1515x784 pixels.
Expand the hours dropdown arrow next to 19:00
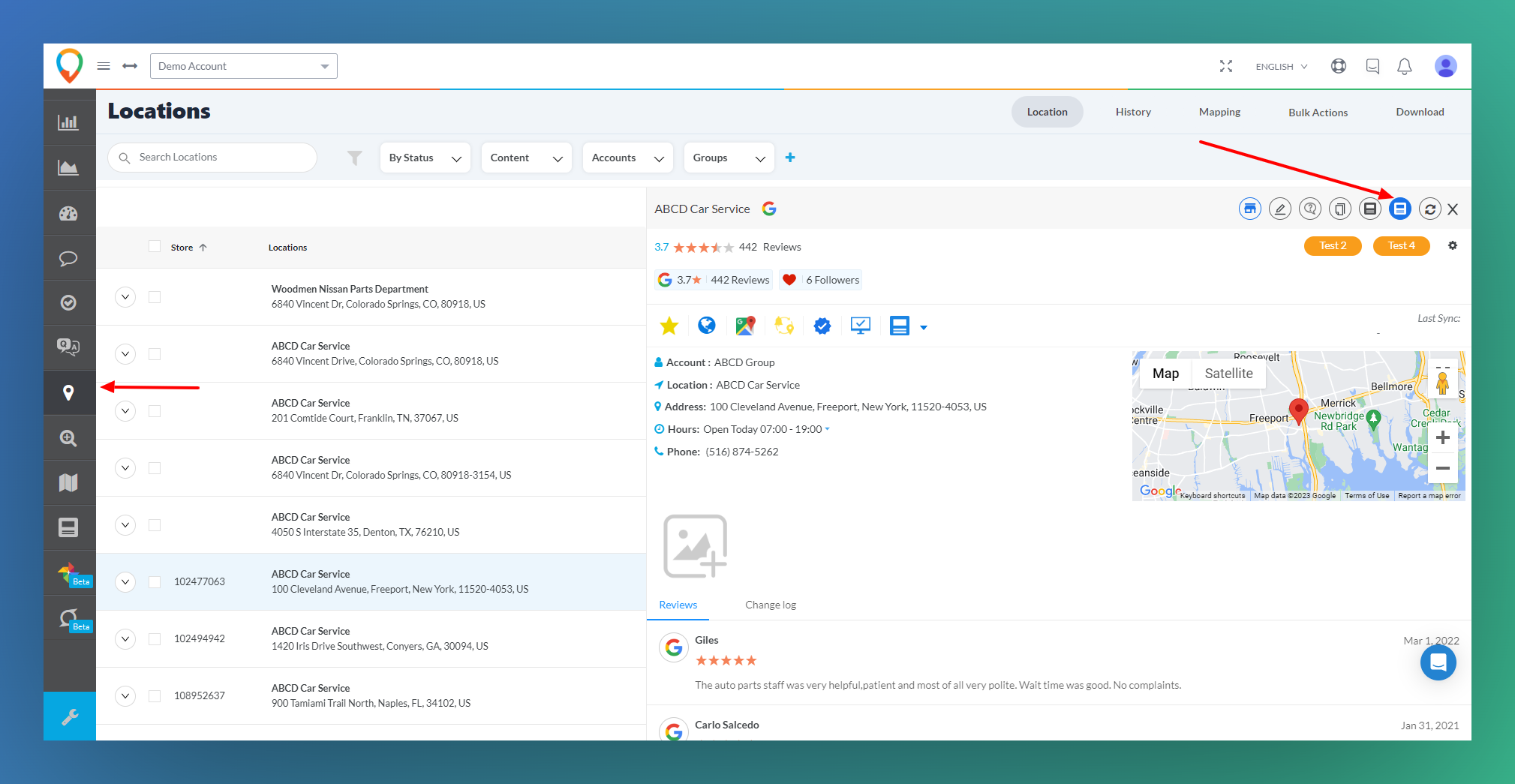pyautogui.click(x=827, y=429)
